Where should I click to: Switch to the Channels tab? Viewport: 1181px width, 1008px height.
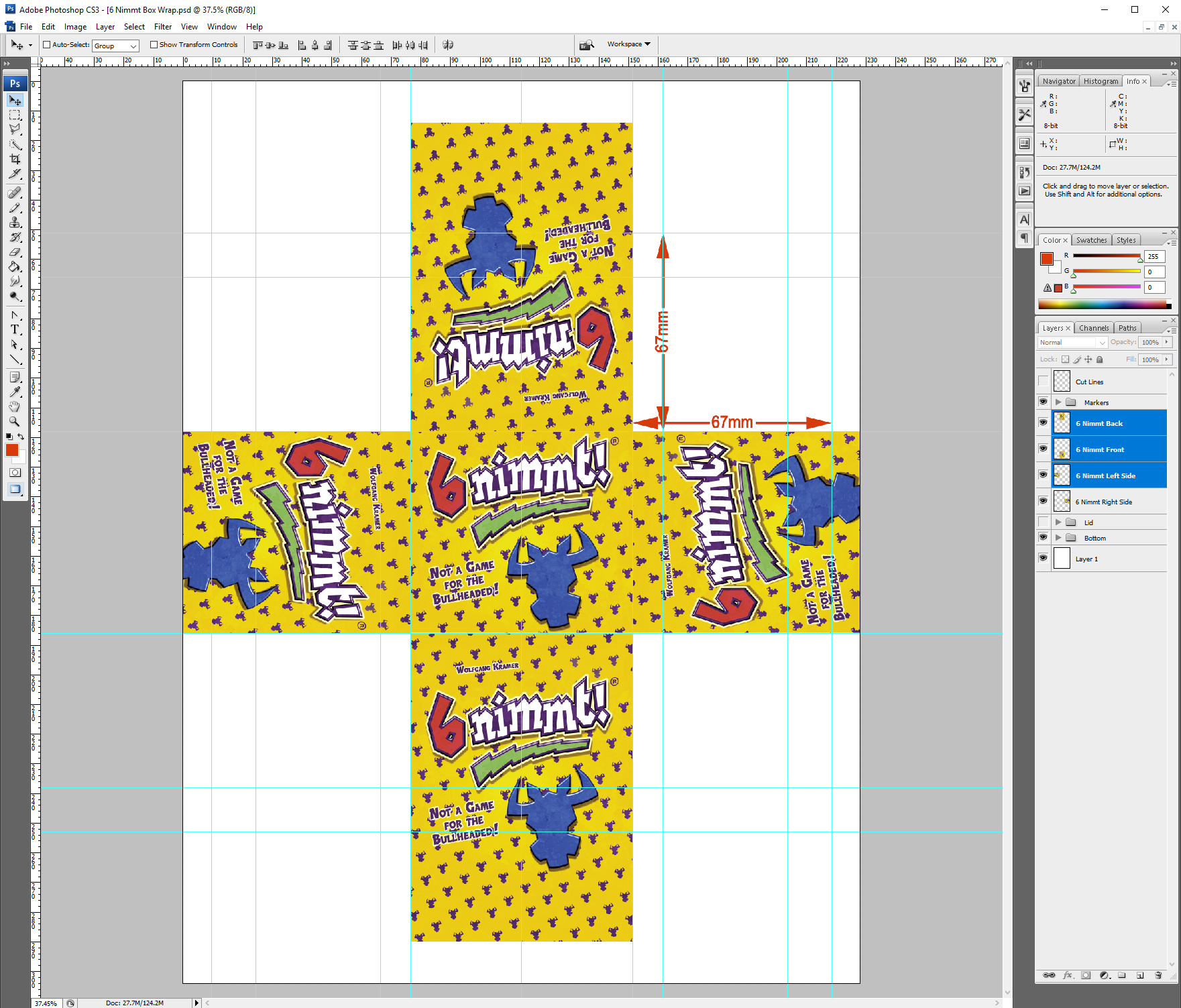[x=1094, y=327]
